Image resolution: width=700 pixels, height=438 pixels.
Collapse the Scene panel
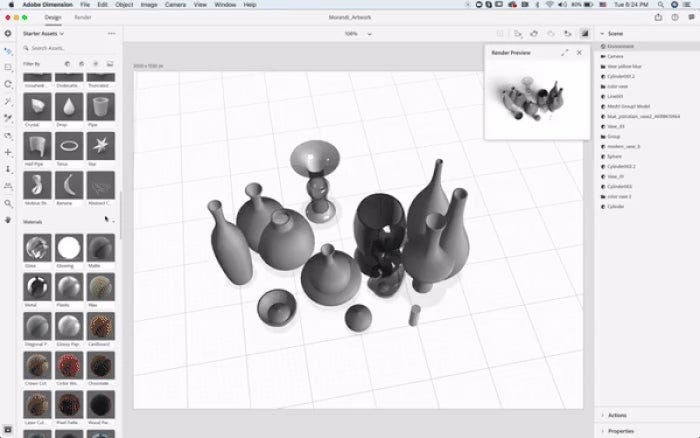pos(602,33)
